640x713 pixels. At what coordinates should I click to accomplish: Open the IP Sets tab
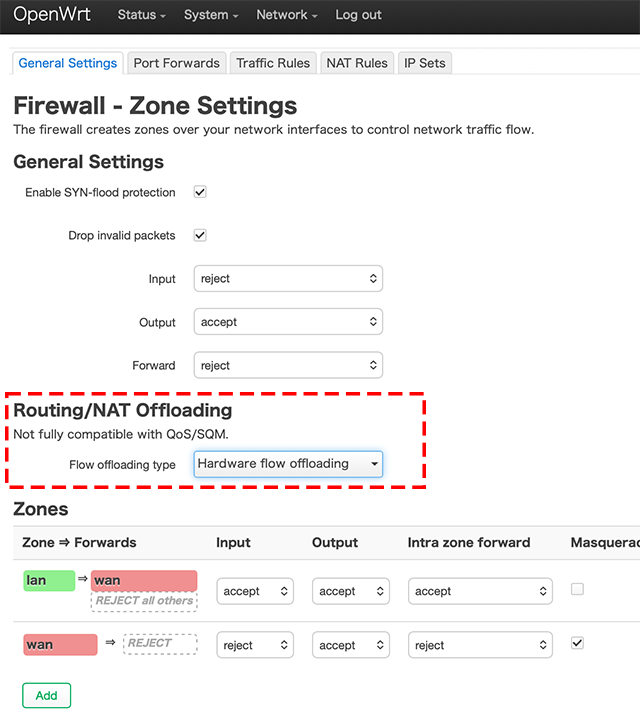pos(425,63)
